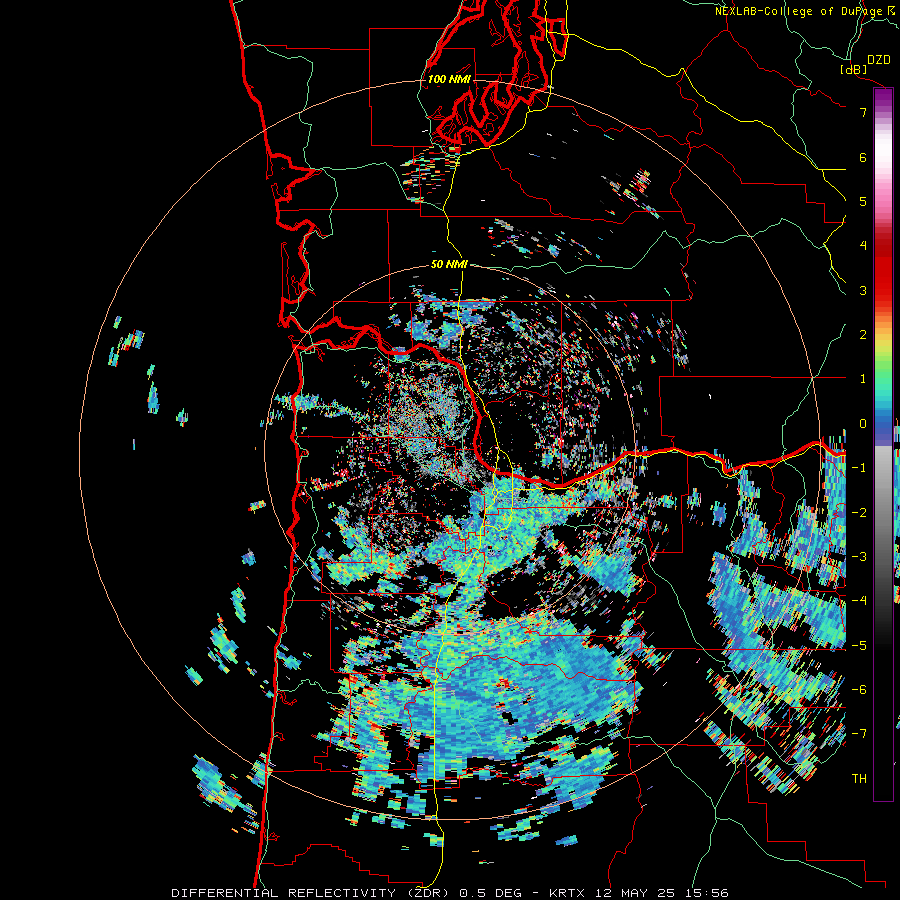Click the 50 NMI range ring label
The height and width of the screenshot is (900, 900).
click(x=449, y=264)
